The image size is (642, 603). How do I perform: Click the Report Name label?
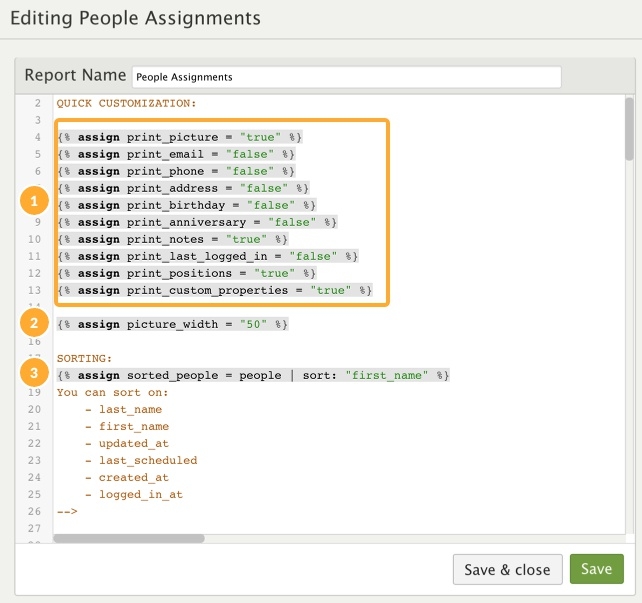[x=75, y=75]
